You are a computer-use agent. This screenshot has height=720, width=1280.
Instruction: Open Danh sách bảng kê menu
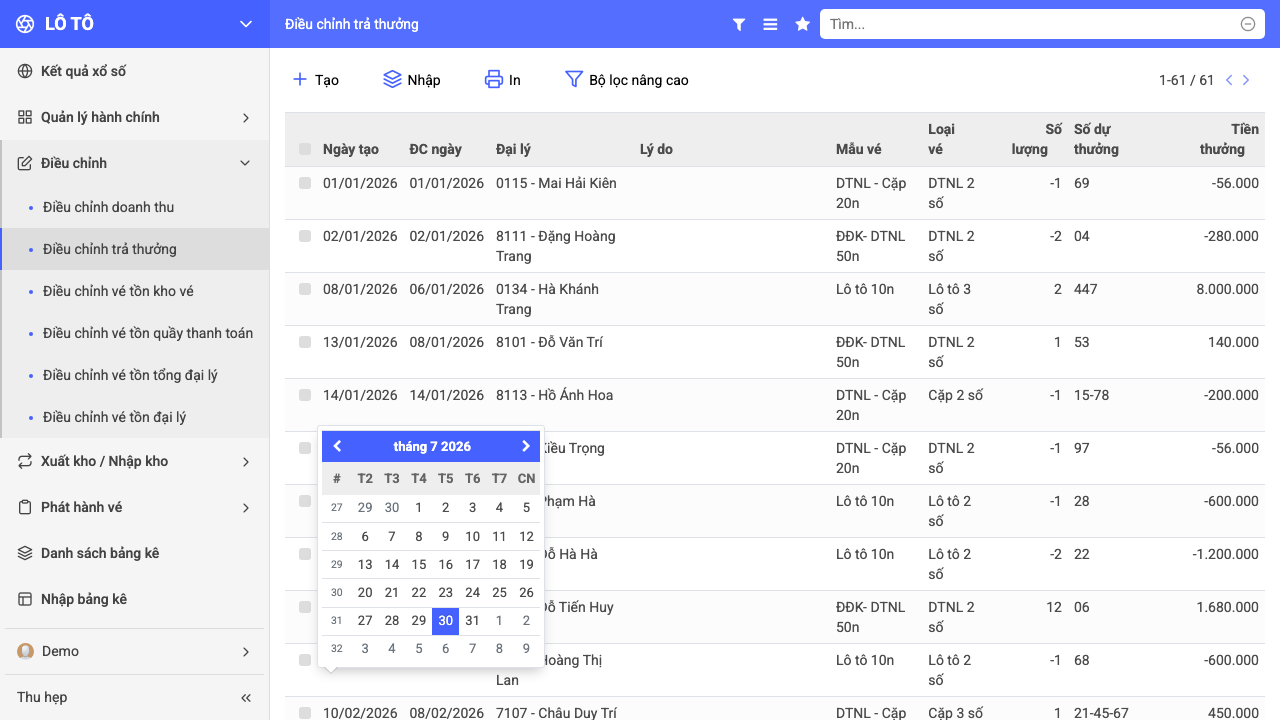(x=134, y=553)
